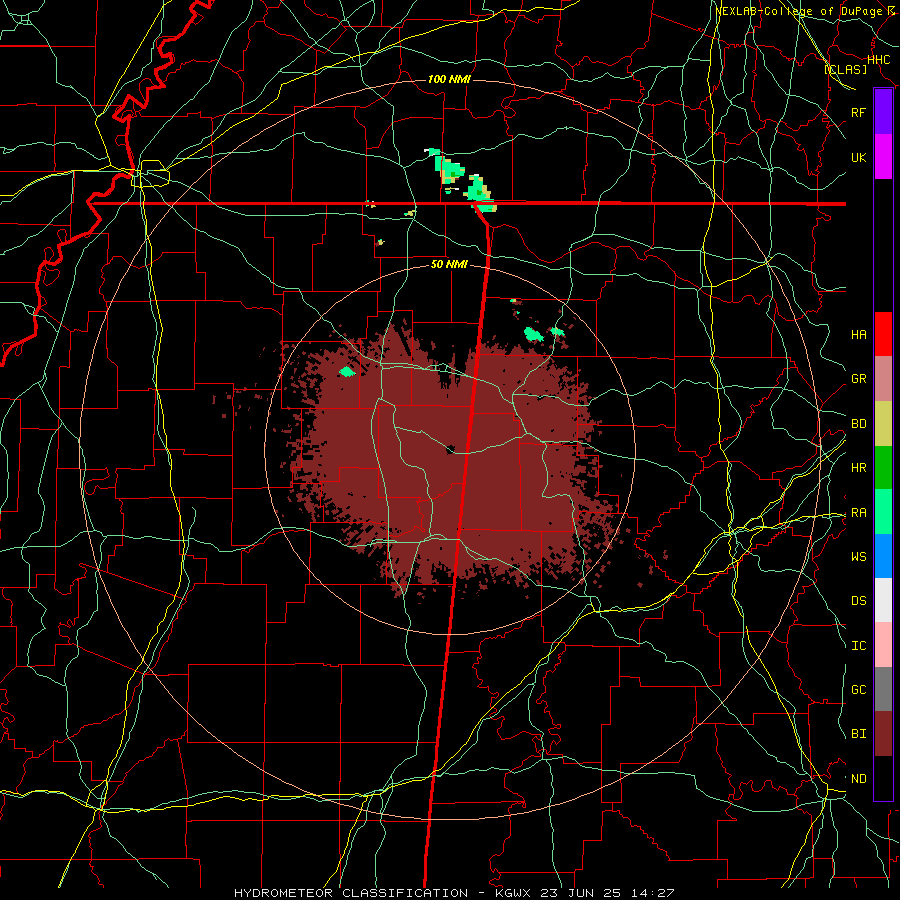Click the BD legend label
The image size is (900, 900).
pos(859,424)
